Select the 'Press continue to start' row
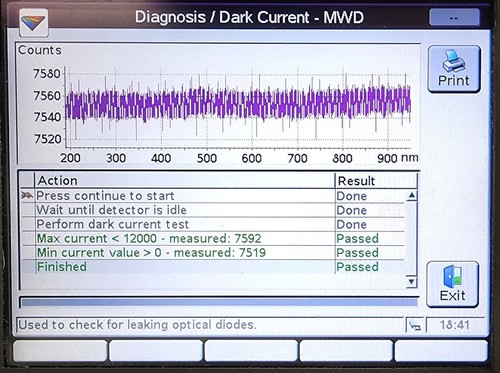This screenshot has width=500, height=373. [212, 196]
